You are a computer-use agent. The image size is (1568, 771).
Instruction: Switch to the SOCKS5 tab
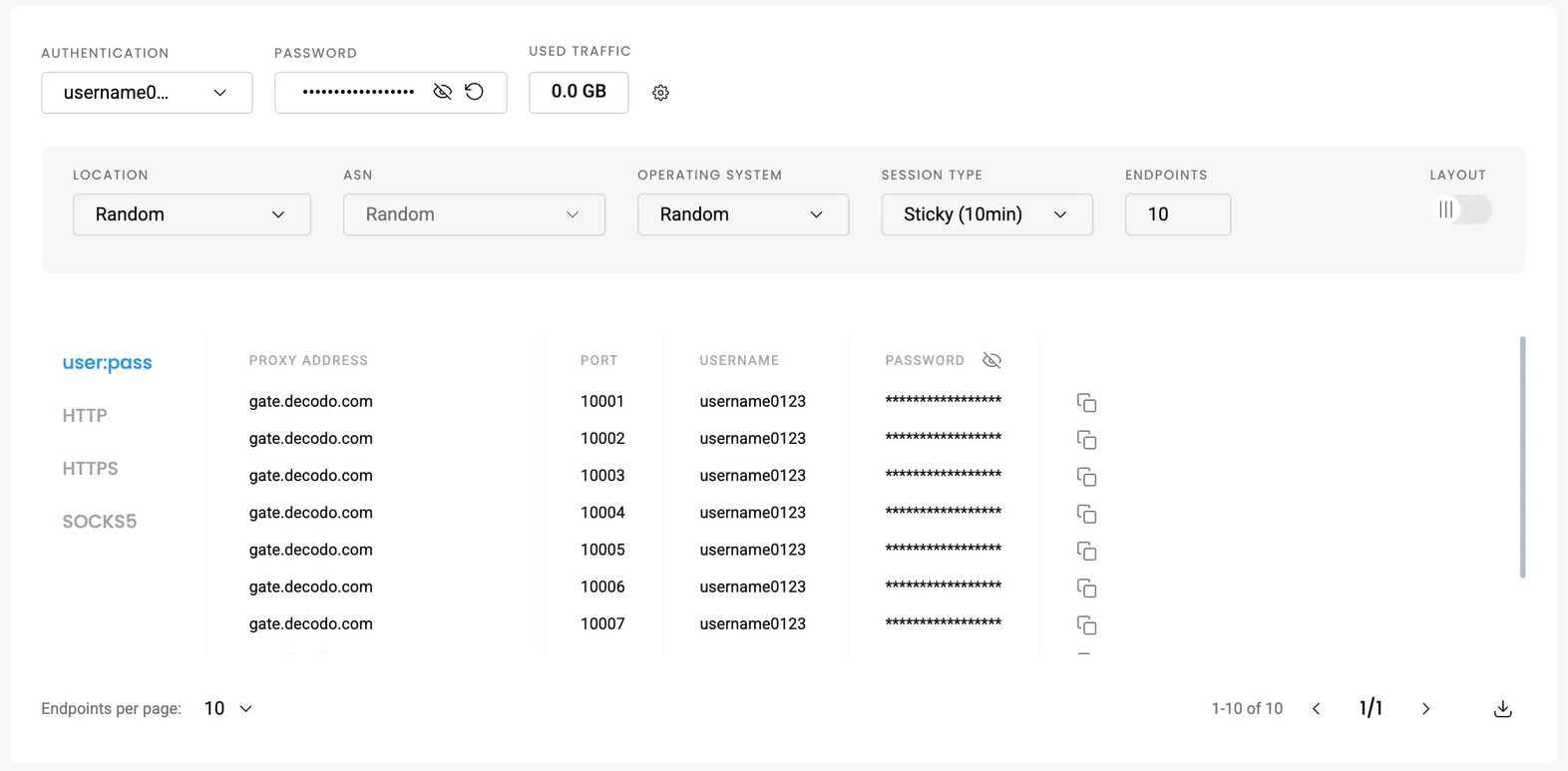coord(100,522)
